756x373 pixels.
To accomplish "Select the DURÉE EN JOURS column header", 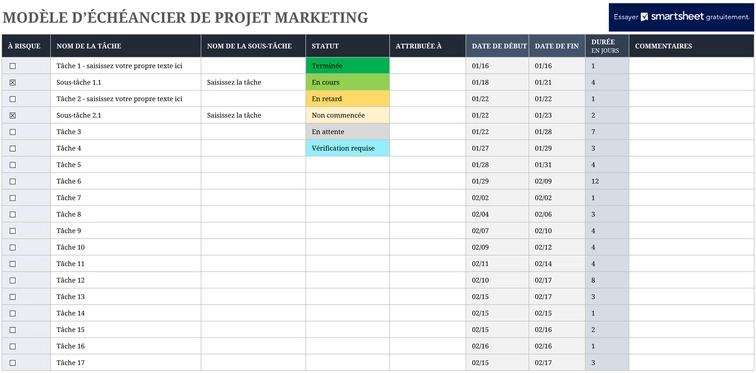I will point(607,46).
